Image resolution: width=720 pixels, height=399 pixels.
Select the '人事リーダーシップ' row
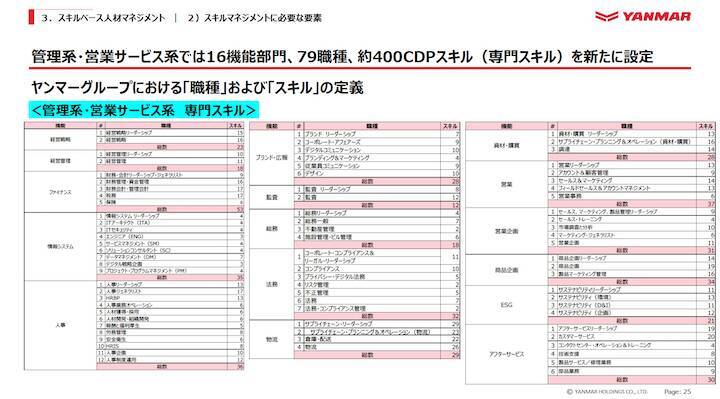tap(170, 284)
